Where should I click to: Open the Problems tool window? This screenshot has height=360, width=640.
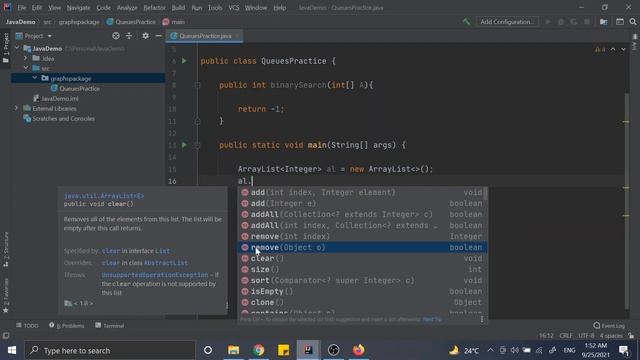[x=67, y=325]
